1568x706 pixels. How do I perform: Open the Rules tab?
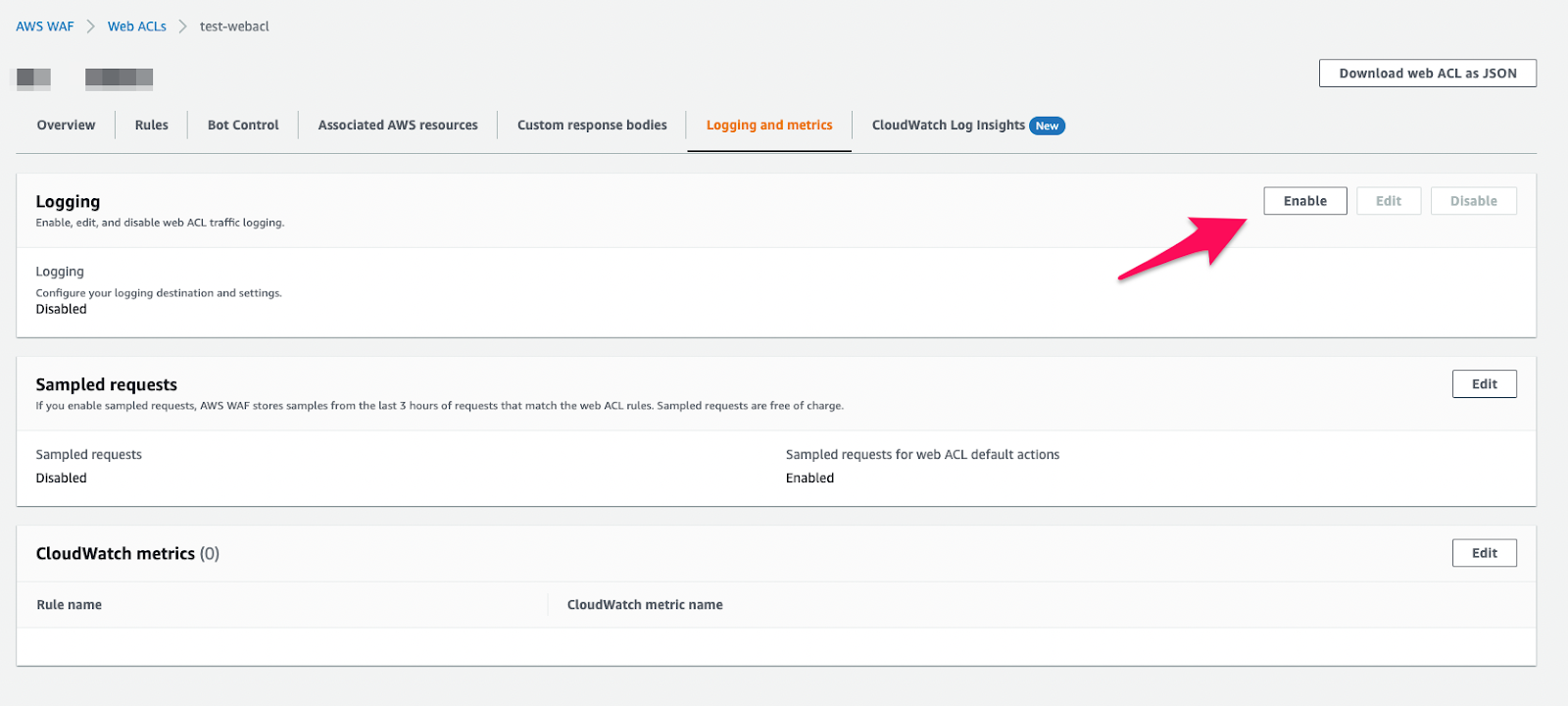point(152,126)
